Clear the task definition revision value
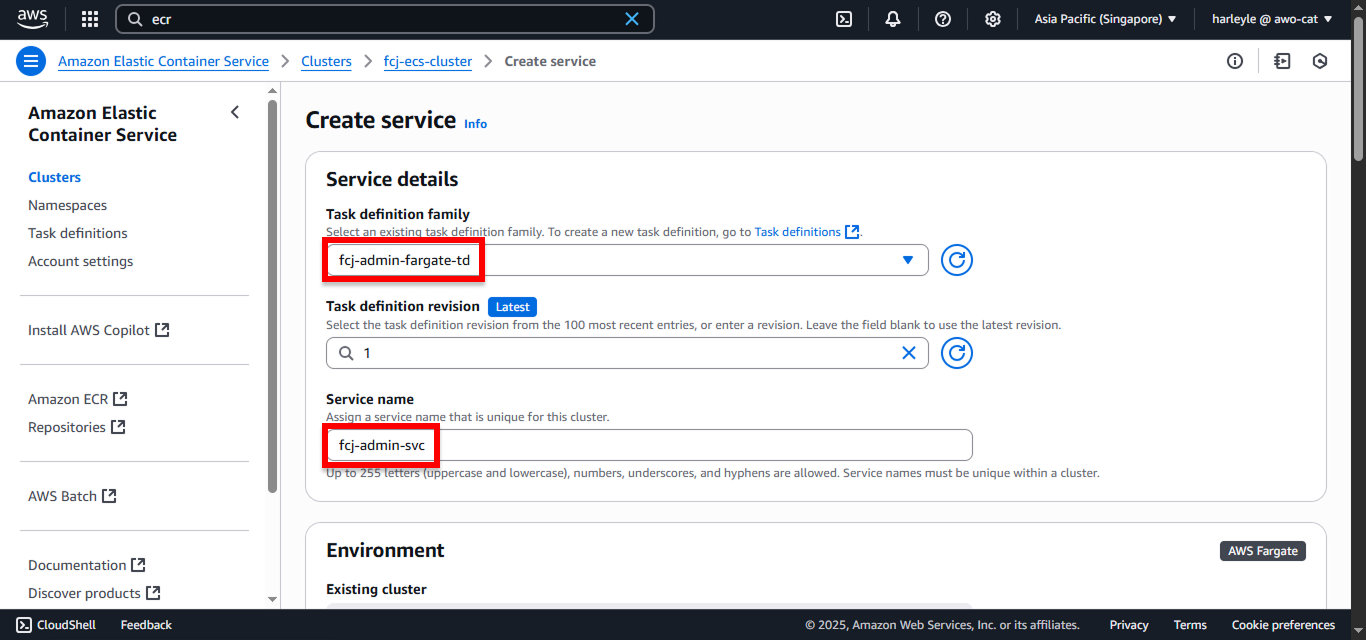 click(909, 353)
